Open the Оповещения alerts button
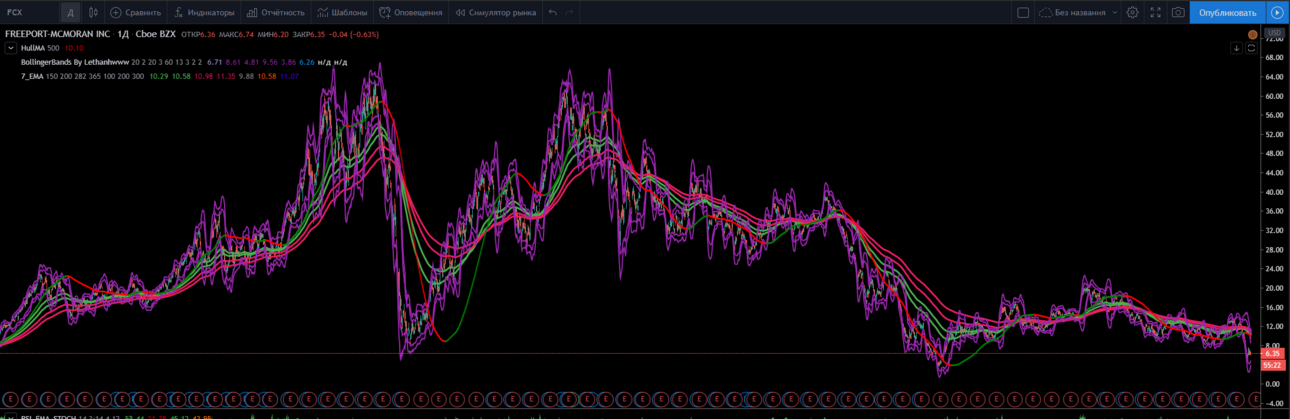The height and width of the screenshot is (419, 1290). coord(411,13)
